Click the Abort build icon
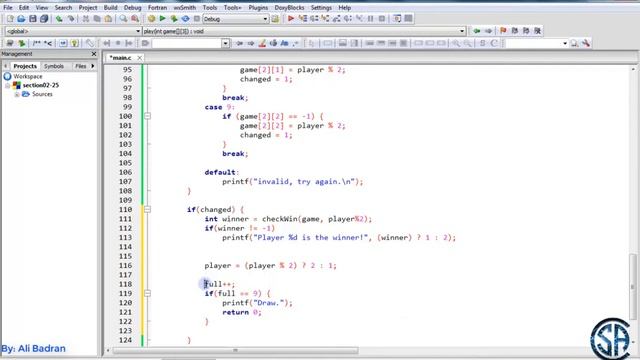 tap(197, 19)
